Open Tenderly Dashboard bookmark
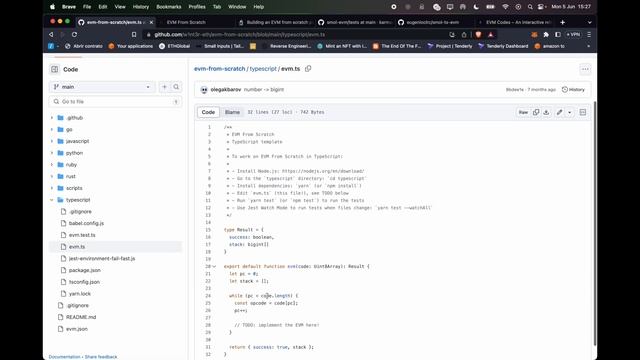 pos(503,46)
